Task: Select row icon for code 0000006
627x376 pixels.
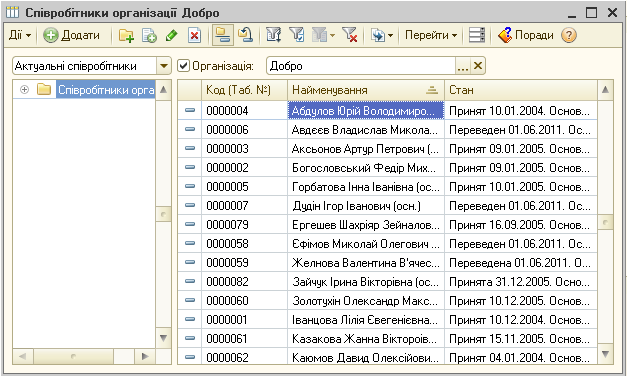Action: click(x=190, y=129)
